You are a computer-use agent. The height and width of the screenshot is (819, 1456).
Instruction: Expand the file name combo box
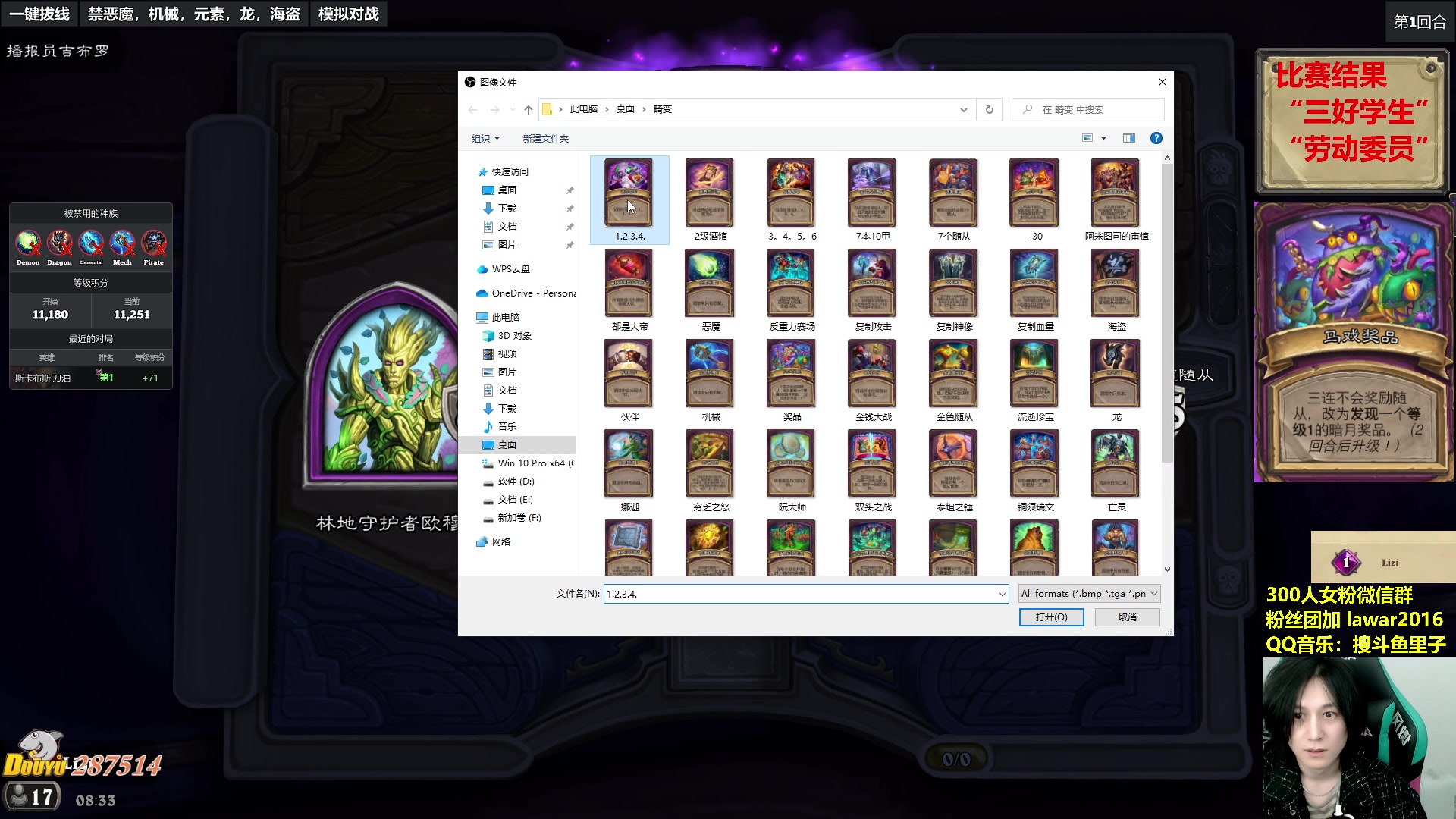(x=1002, y=594)
